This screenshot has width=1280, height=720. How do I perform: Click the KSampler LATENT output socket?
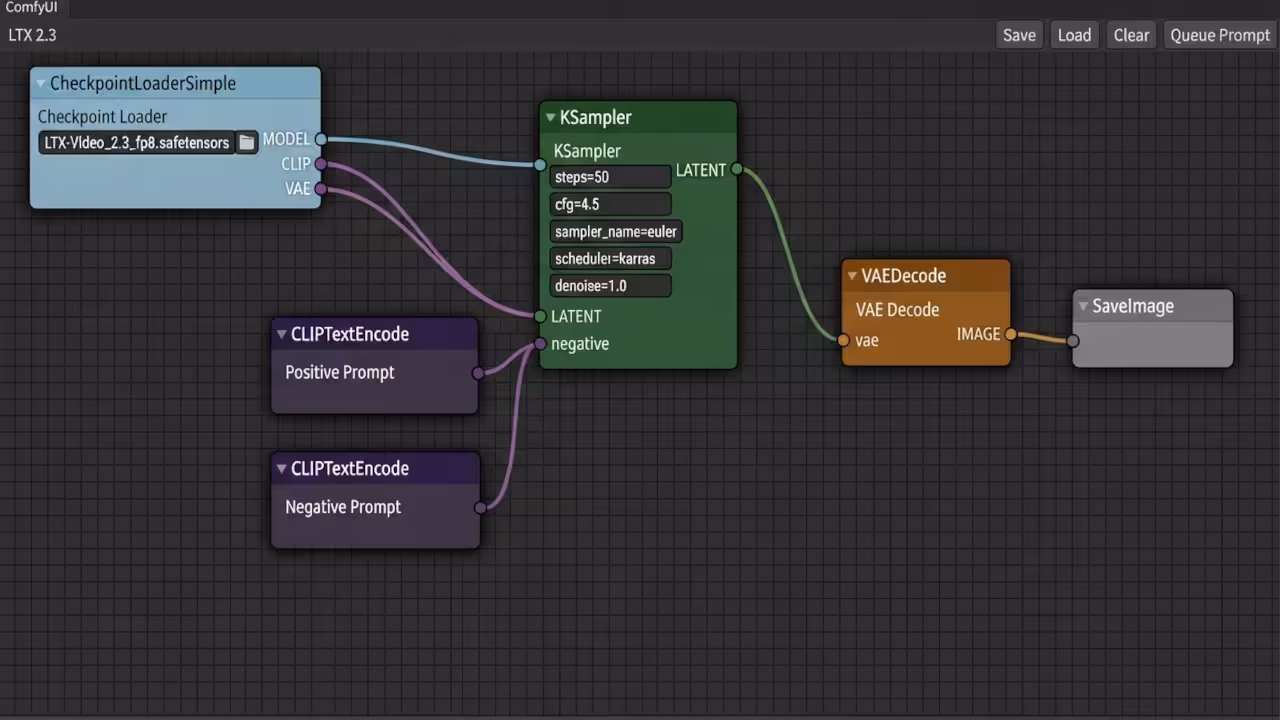pos(736,170)
